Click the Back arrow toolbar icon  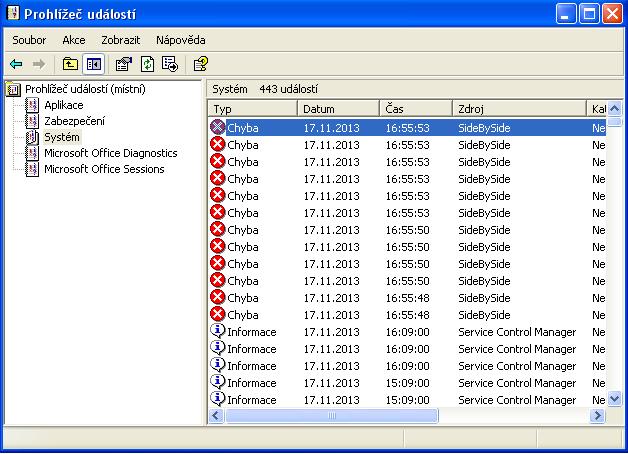tap(16, 64)
